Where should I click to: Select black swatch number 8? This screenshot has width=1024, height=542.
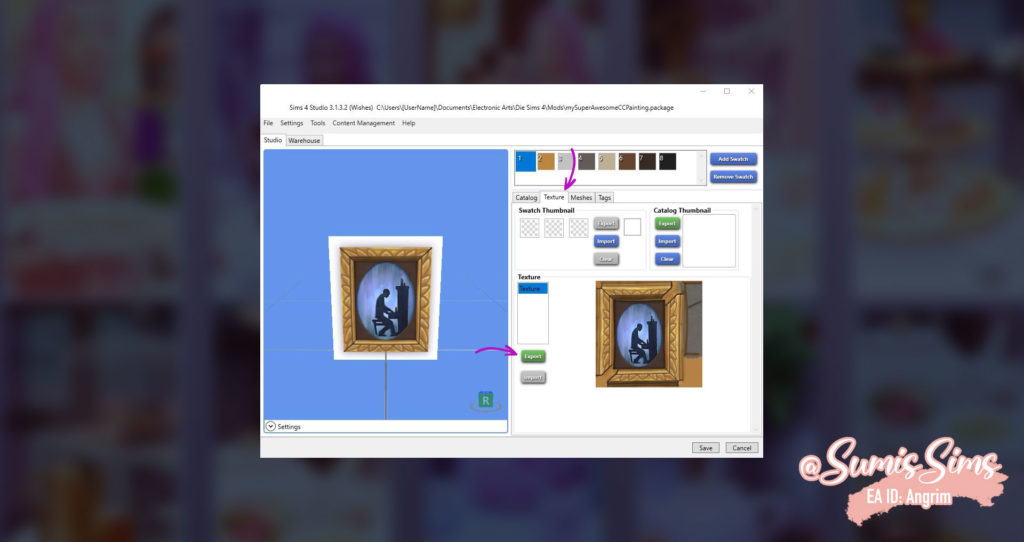click(x=667, y=161)
